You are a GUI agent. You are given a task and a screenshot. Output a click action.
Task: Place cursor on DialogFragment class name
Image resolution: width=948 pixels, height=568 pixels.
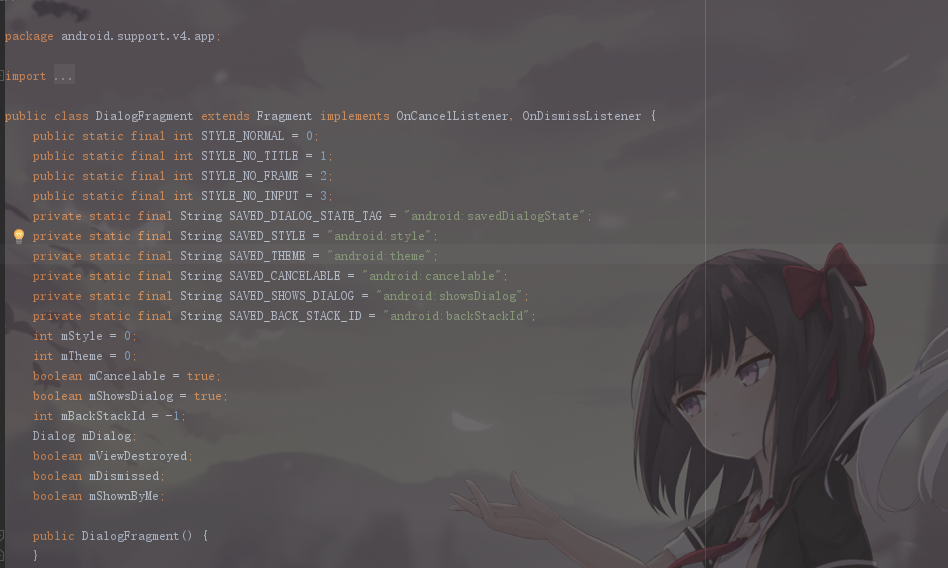pos(144,116)
